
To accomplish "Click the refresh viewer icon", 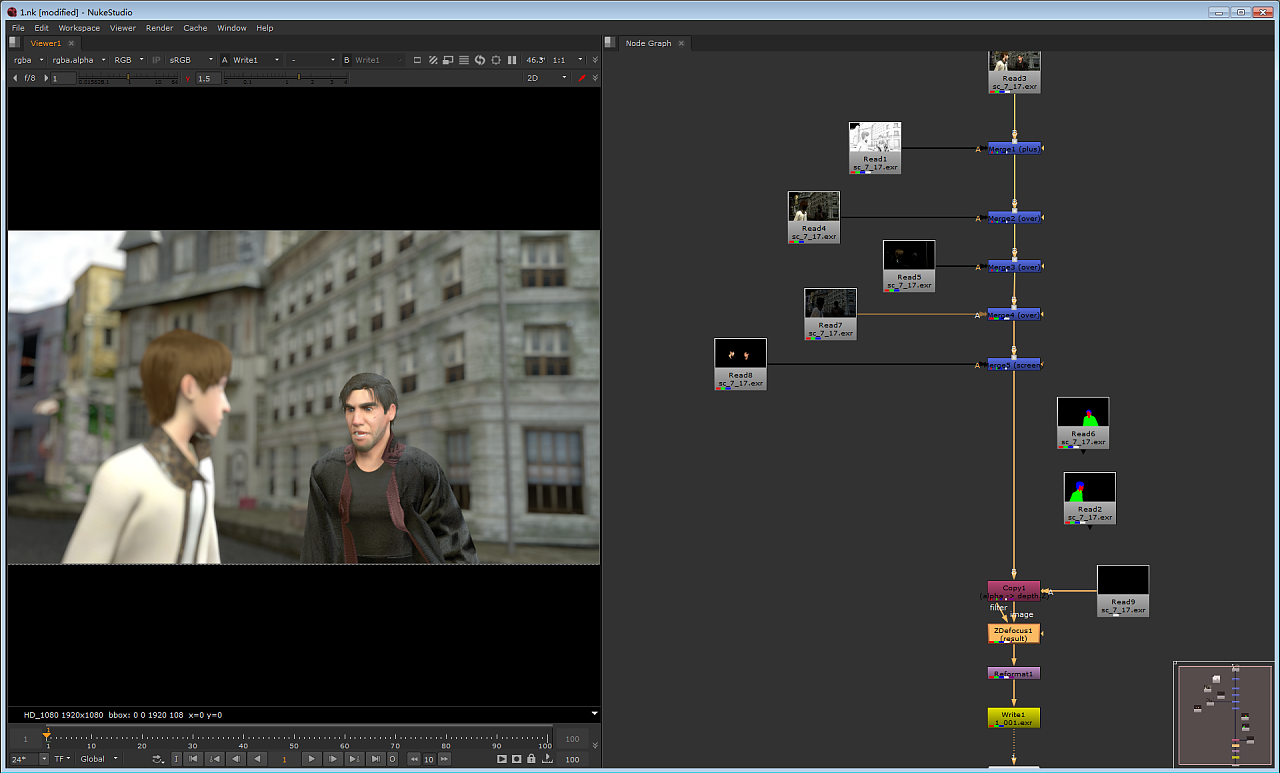I will 480,60.
